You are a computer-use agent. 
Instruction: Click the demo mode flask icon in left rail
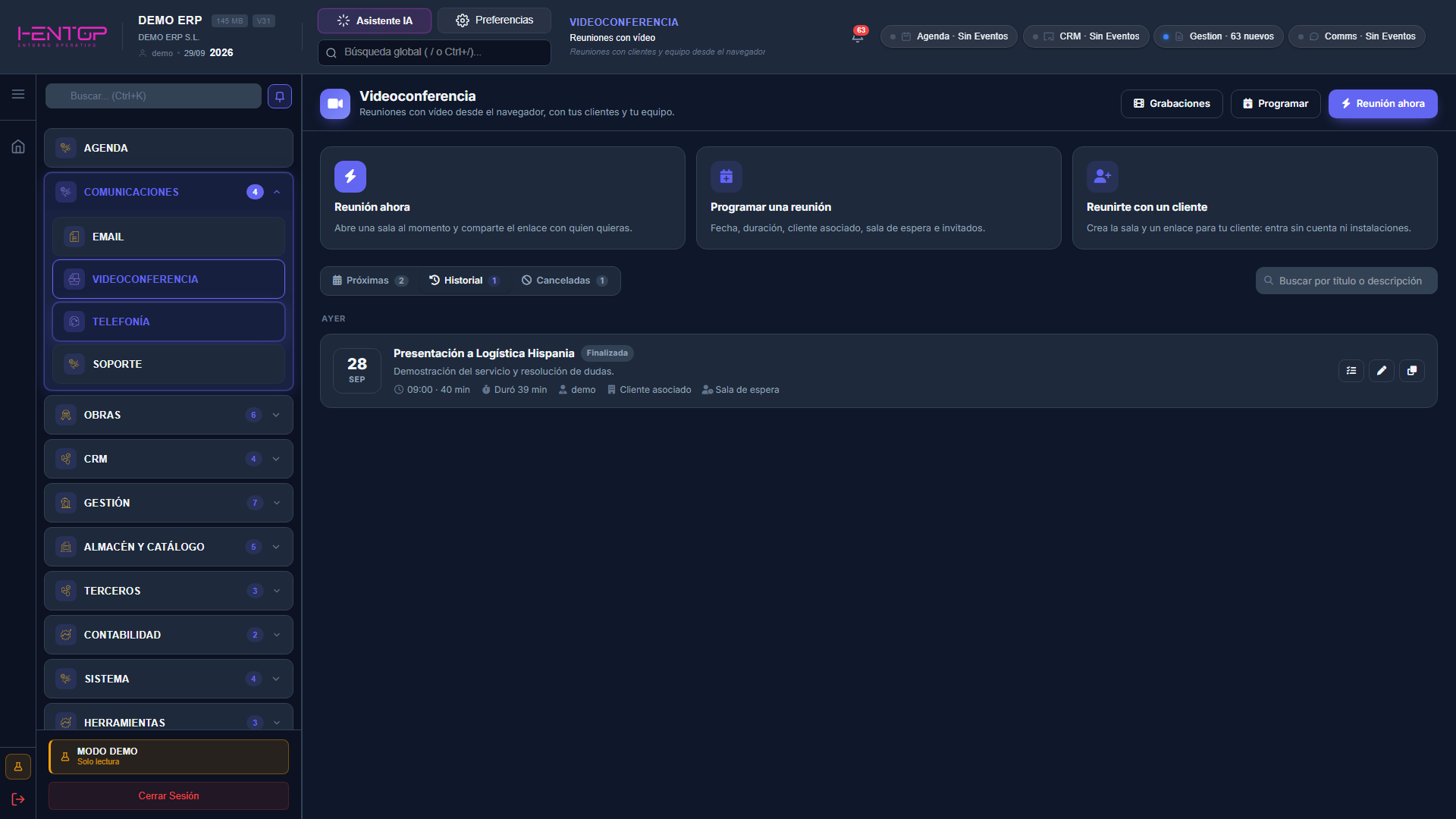(18, 767)
